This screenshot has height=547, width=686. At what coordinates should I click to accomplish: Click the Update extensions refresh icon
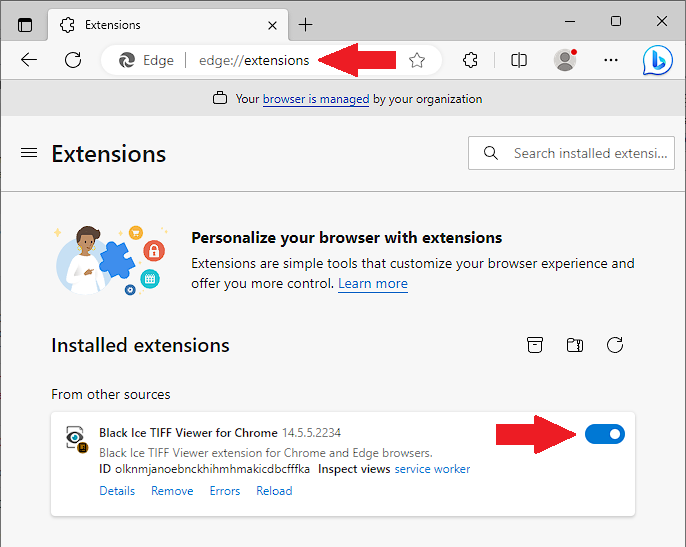click(615, 345)
